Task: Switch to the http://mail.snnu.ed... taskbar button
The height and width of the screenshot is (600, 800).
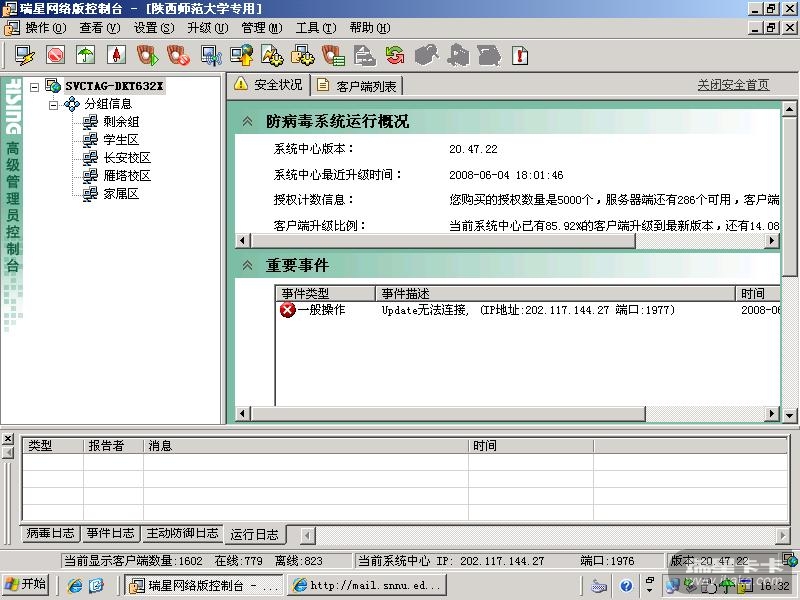Action: [367, 585]
